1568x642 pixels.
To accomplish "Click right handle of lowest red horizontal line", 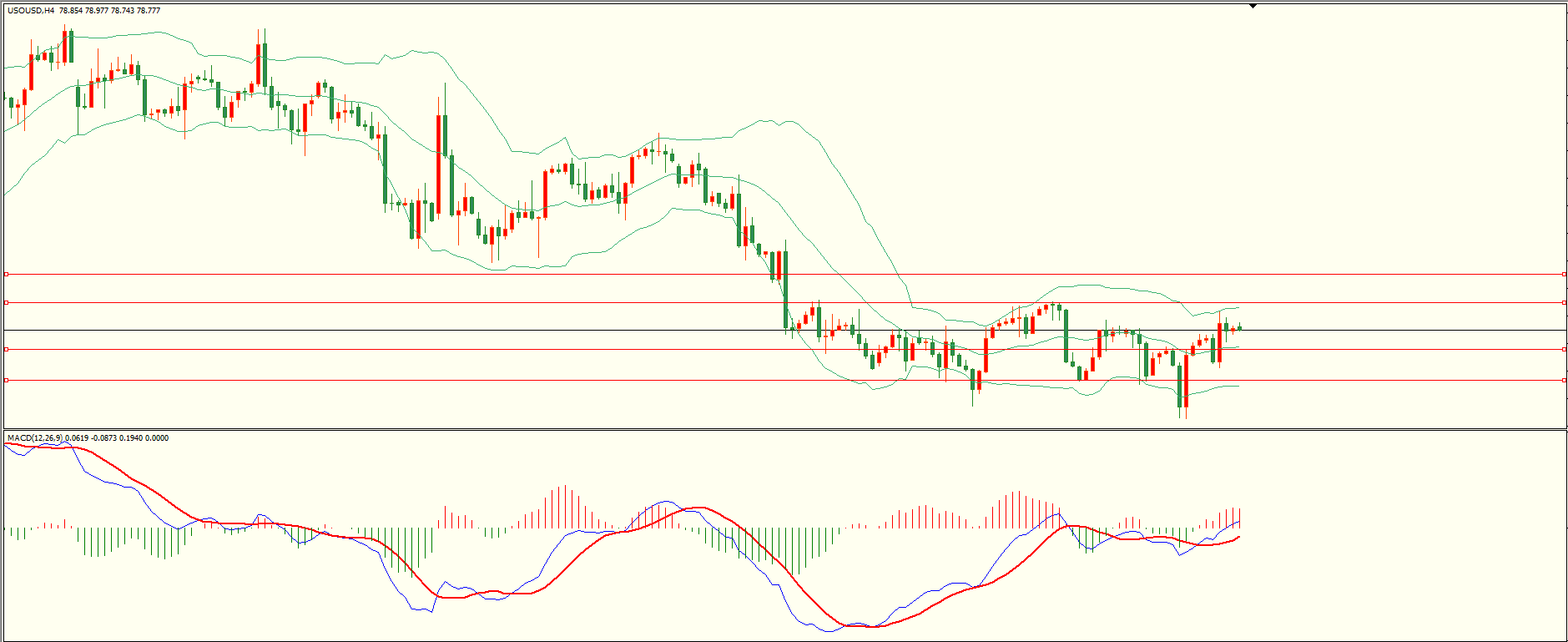I will coord(1564,380).
